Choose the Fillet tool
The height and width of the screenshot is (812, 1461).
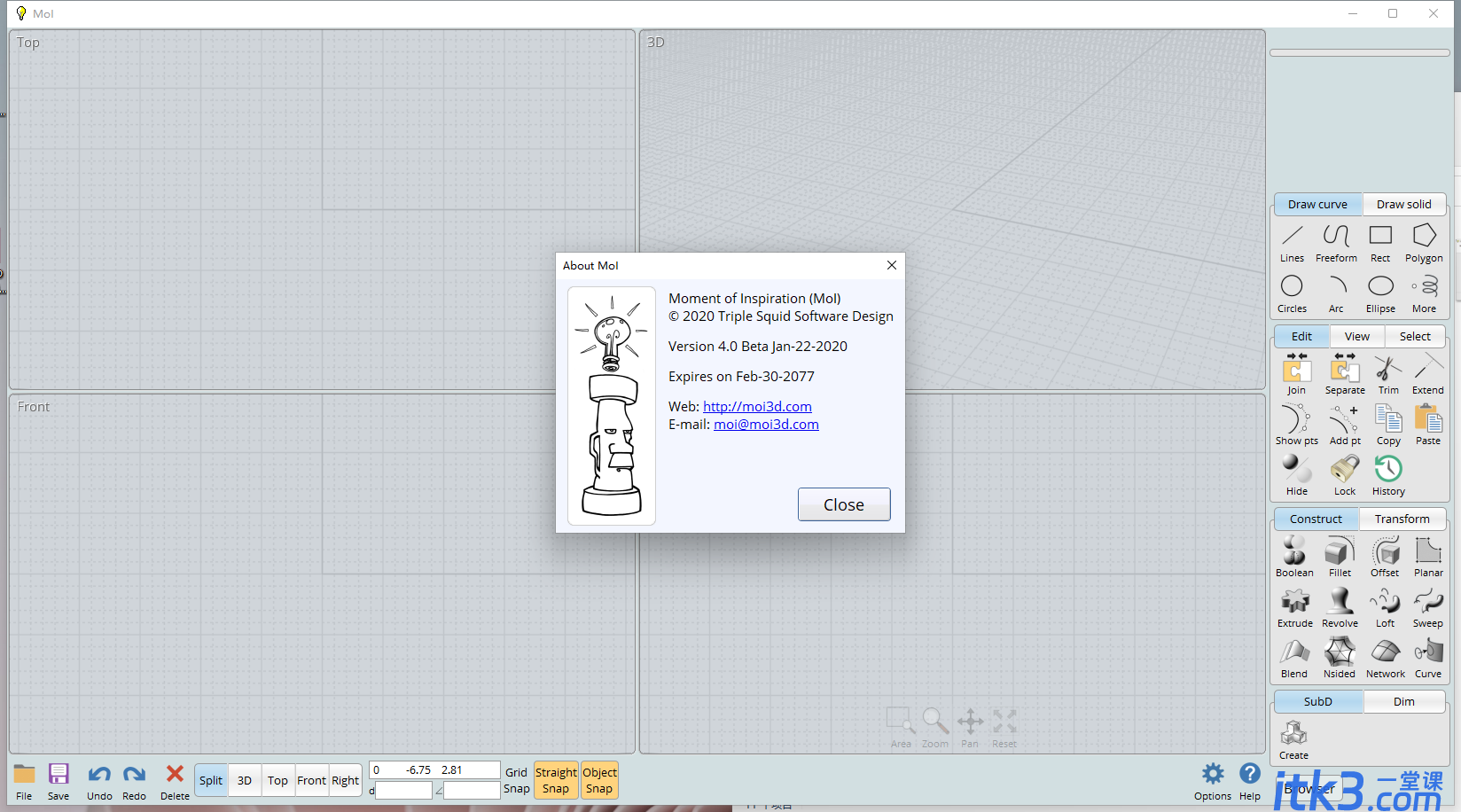(1340, 557)
